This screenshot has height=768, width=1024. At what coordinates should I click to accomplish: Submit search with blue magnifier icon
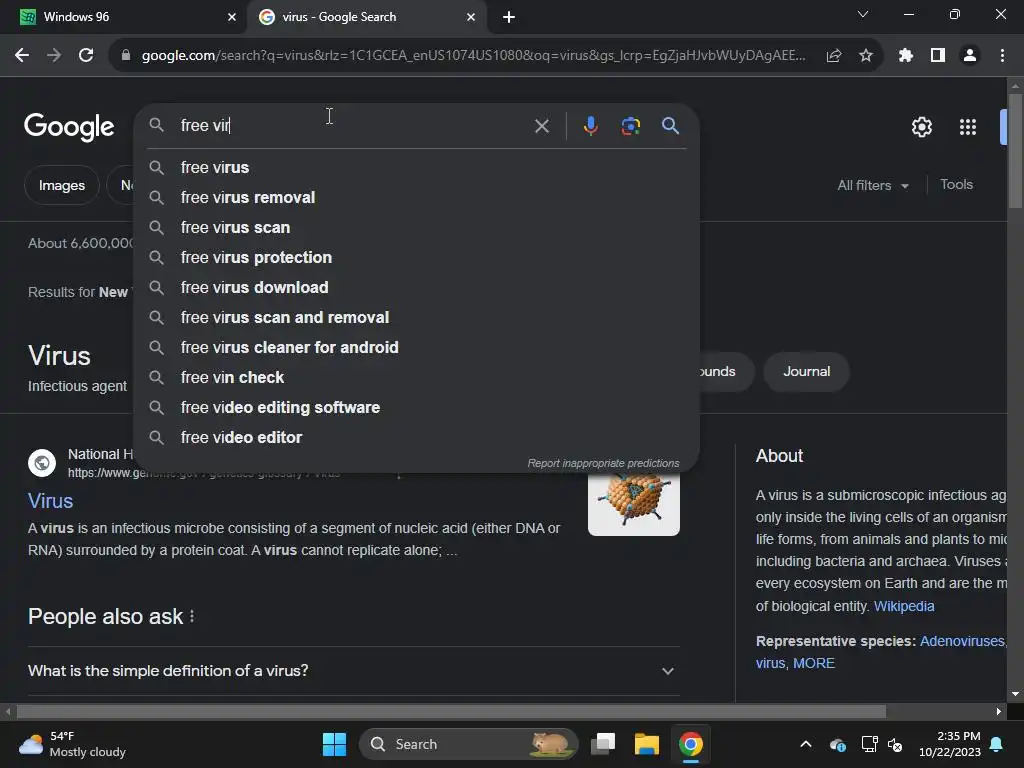click(670, 125)
